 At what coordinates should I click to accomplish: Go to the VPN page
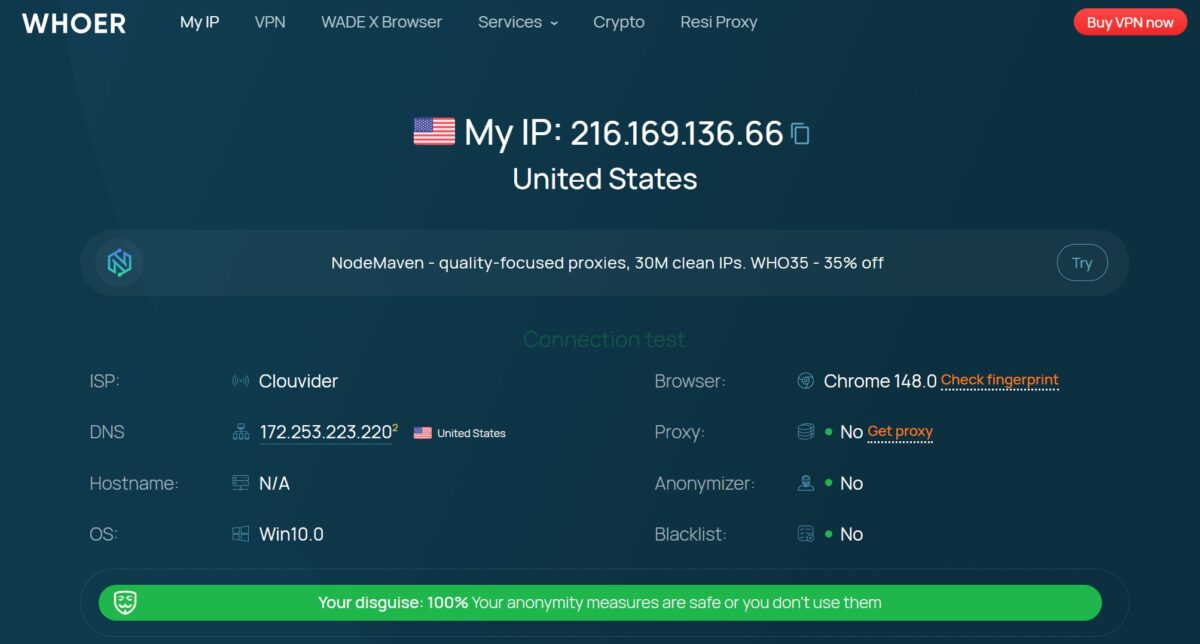[x=270, y=22]
